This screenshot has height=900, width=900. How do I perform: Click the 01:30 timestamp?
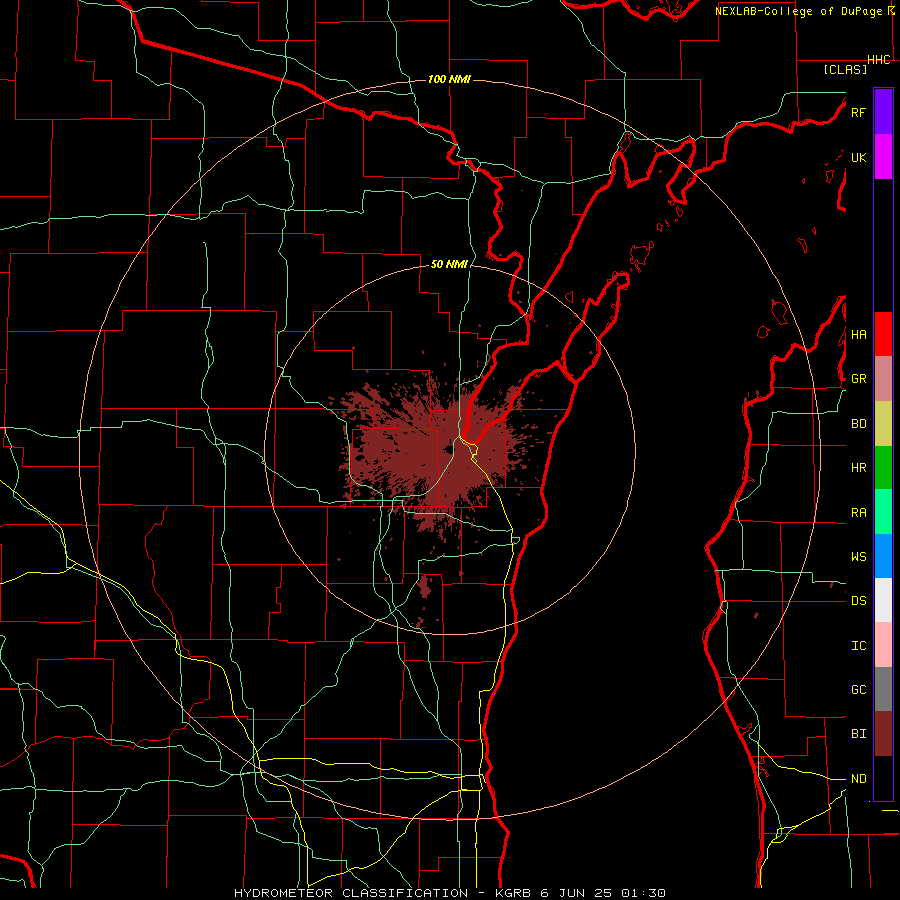642,893
